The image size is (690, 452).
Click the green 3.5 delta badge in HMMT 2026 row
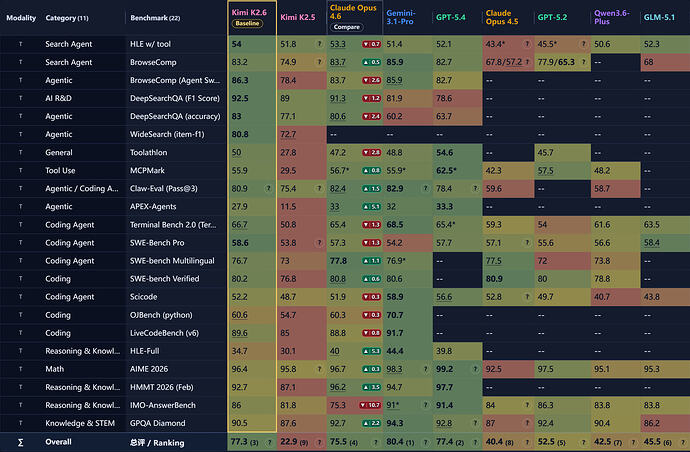371,387
